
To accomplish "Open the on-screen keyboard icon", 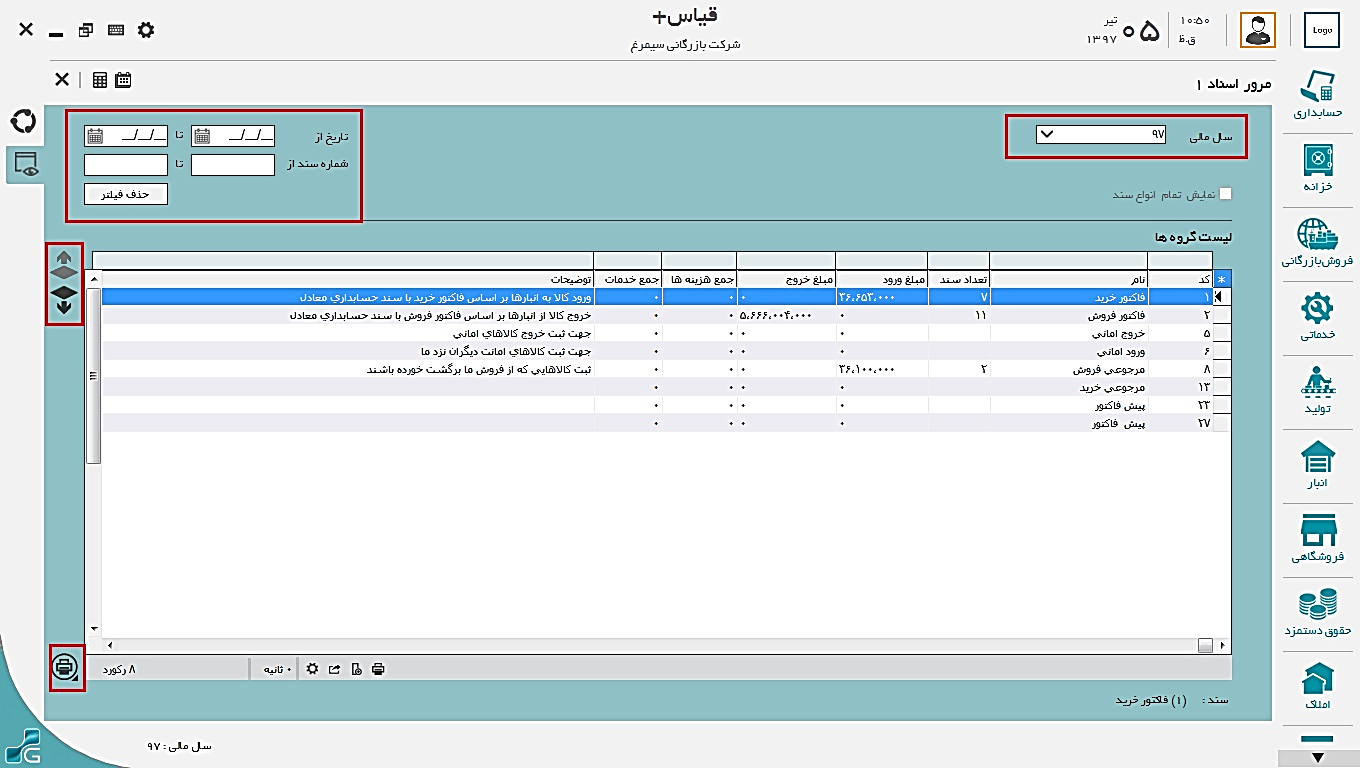I will tap(116, 30).
